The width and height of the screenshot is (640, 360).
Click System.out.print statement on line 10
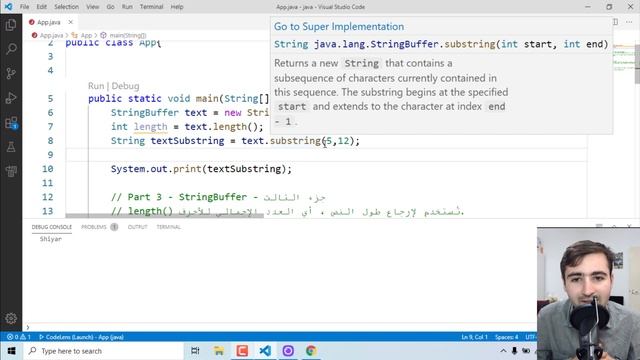pos(201,169)
